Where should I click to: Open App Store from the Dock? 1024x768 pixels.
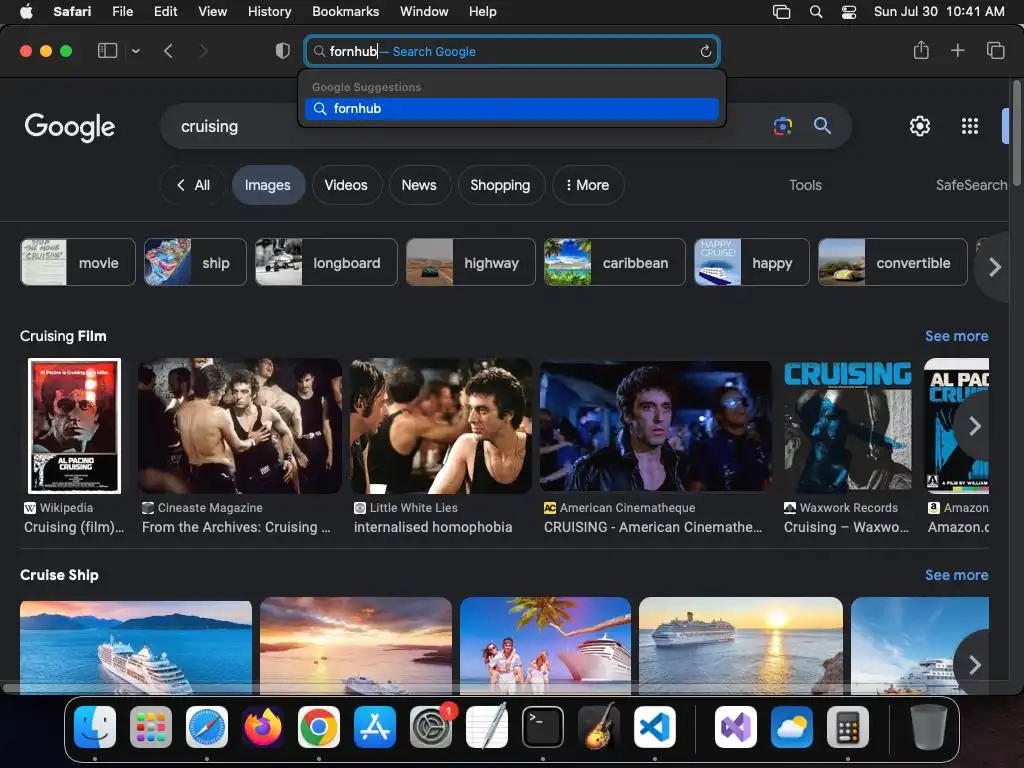coord(375,727)
